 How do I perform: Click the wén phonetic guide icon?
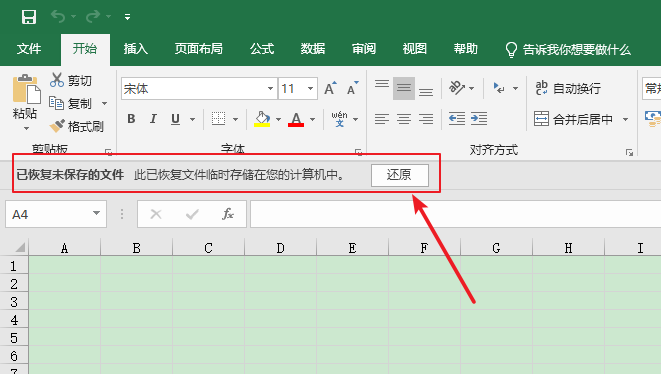pyautogui.click(x=339, y=119)
